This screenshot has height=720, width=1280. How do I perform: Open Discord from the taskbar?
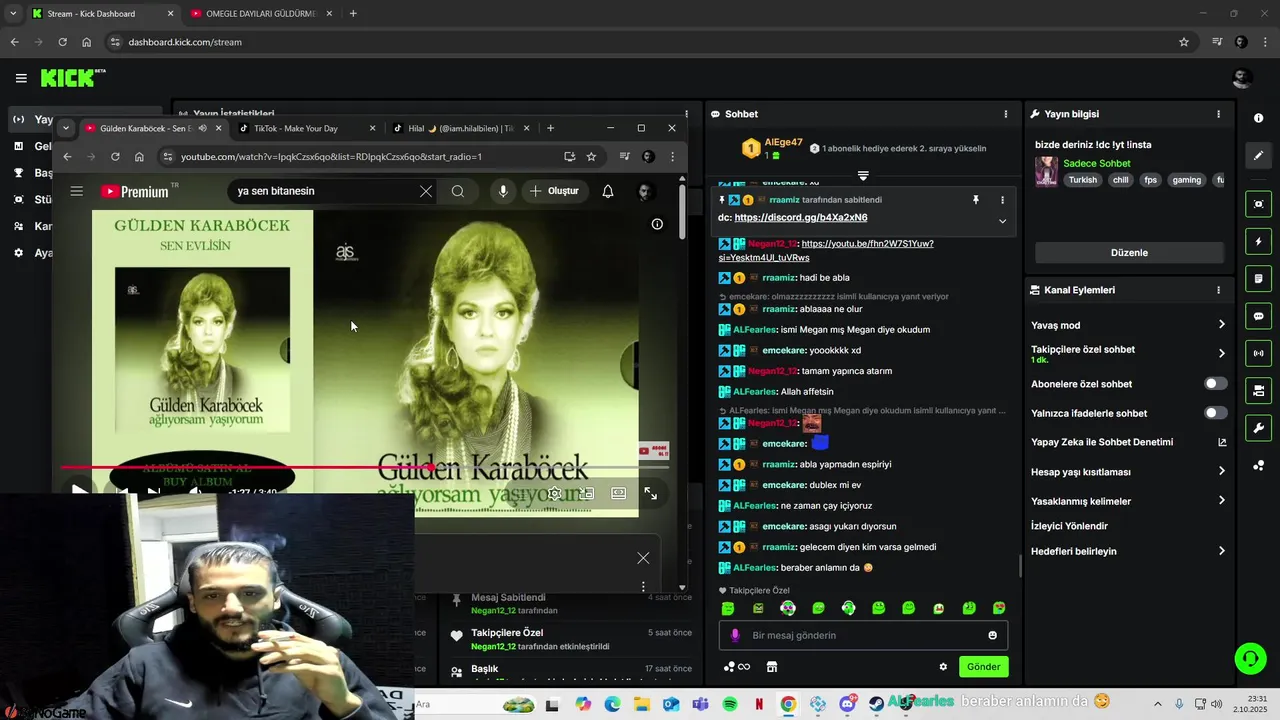[848, 704]
